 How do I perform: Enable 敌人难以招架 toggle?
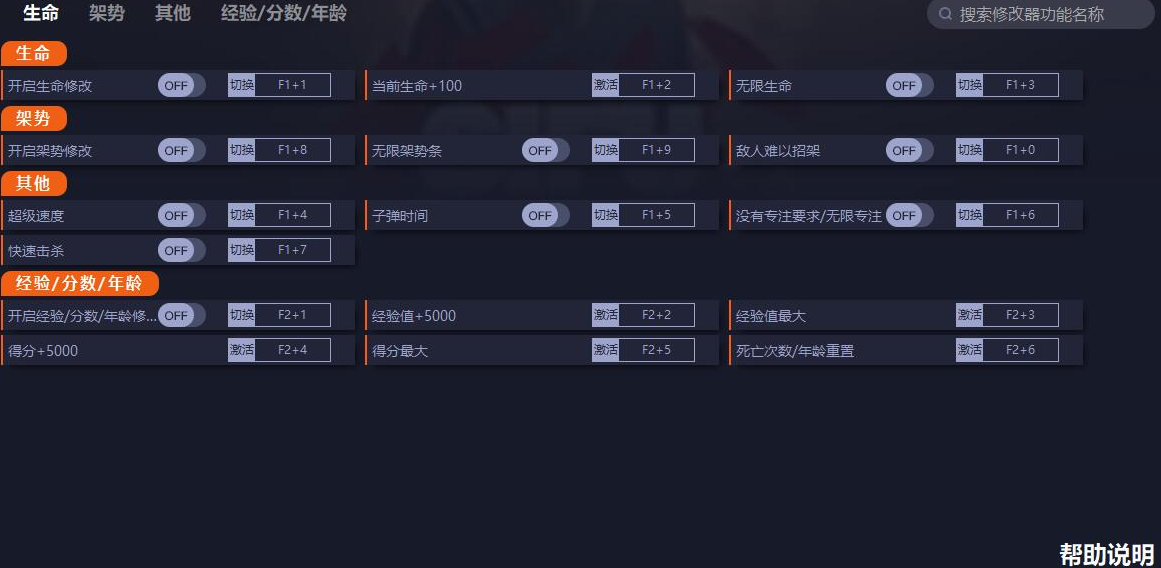point(909,151)
